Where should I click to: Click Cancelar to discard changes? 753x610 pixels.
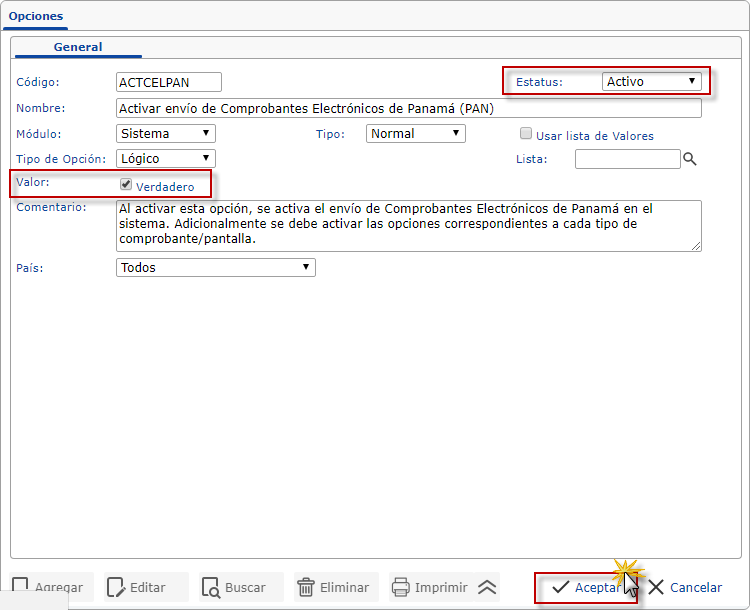[685, 587]
